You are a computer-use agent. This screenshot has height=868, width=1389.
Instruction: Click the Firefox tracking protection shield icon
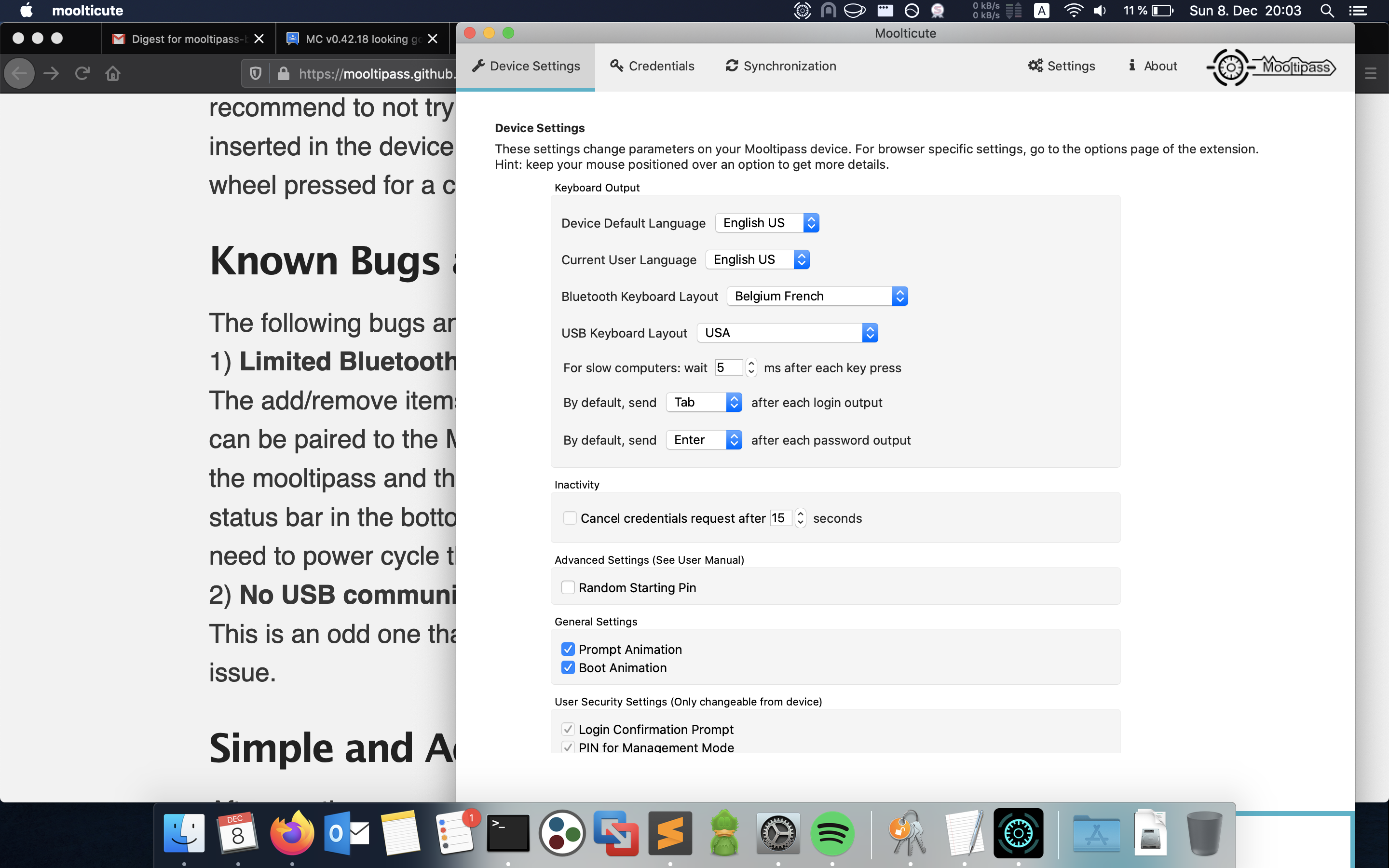coord(256,73)
